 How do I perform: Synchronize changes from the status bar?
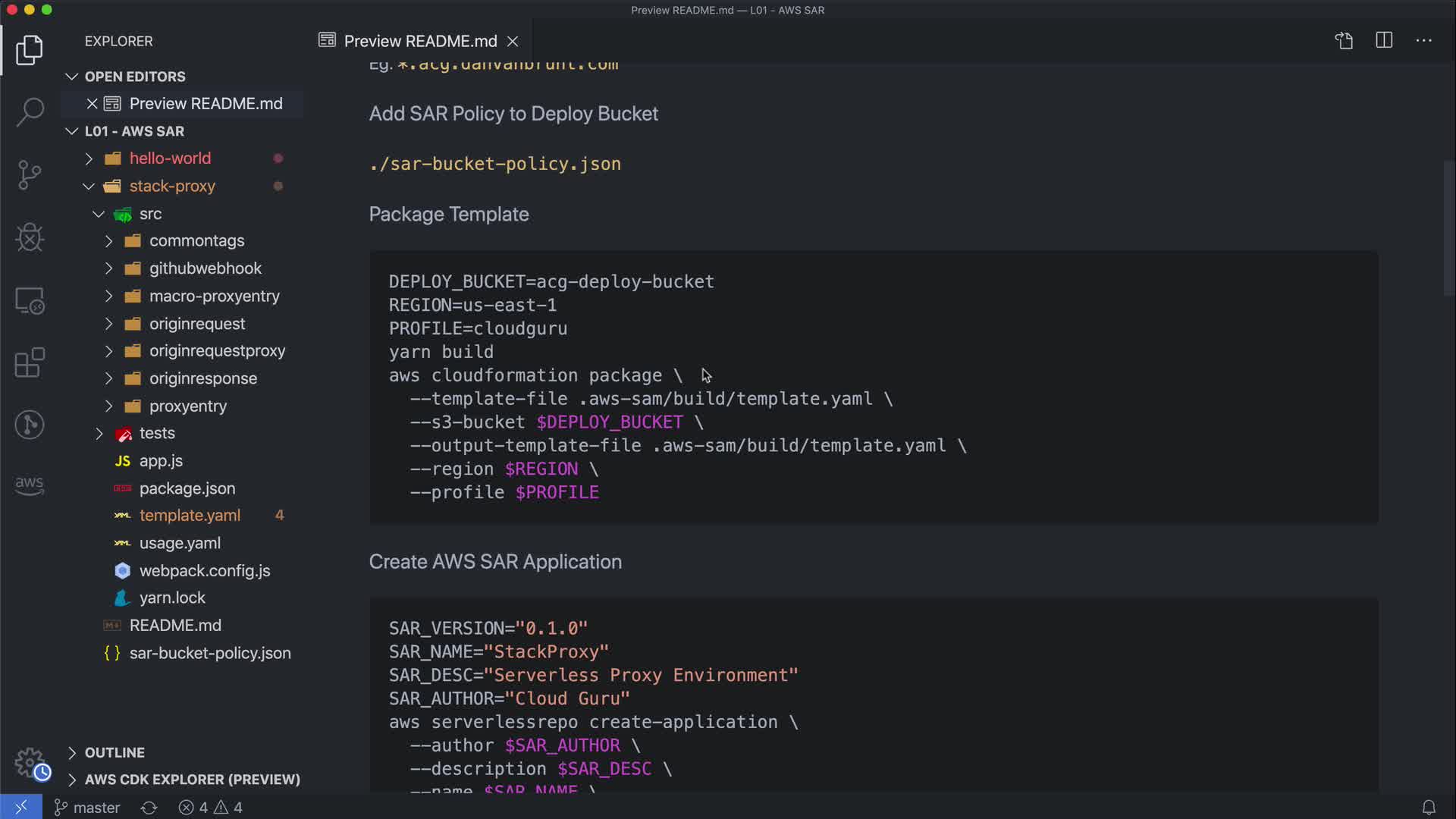pyautogui.click(x=149, y=808)
